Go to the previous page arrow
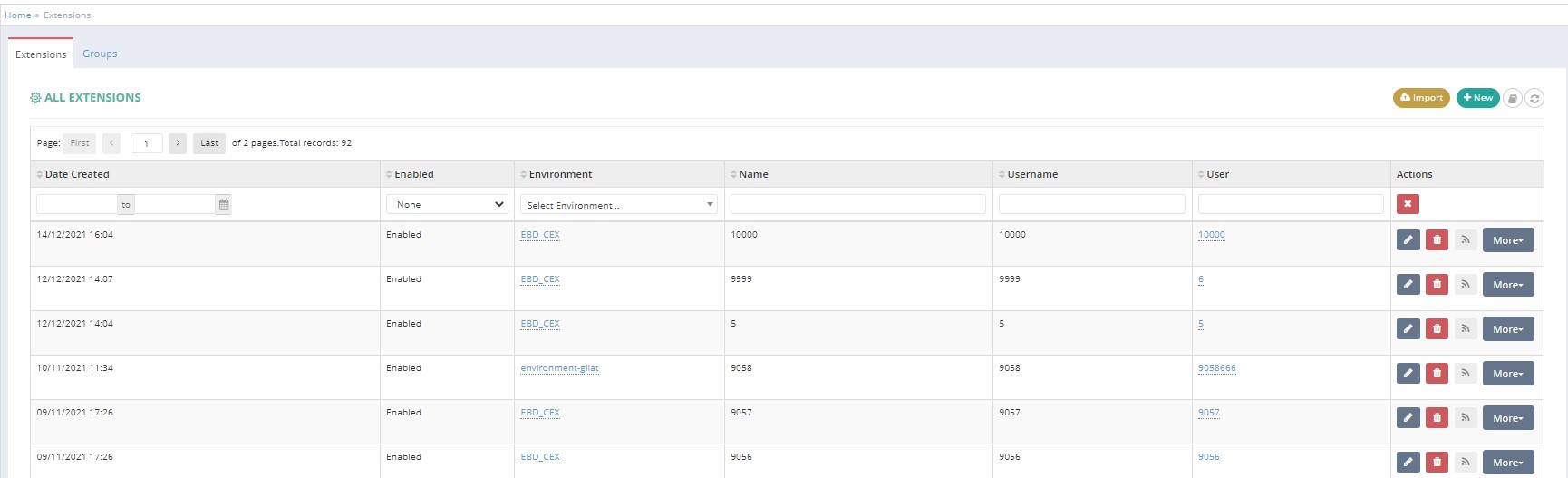1568x478 pixels. coord(111,143)
